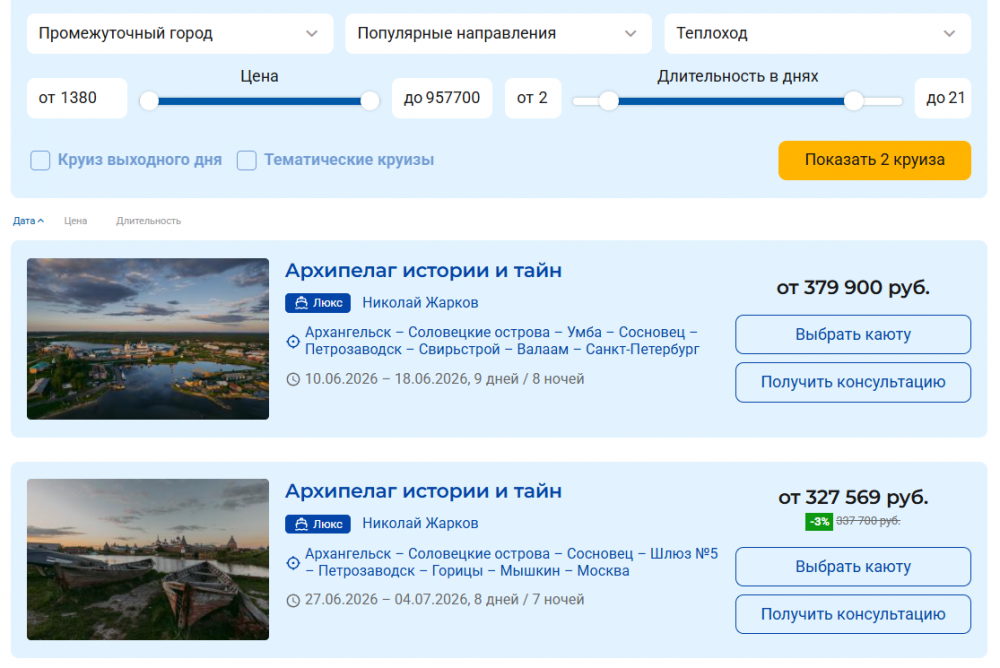The image size is (1000, 668).
Task: Sort cruises by Длительность
Action: click(148, 221)
